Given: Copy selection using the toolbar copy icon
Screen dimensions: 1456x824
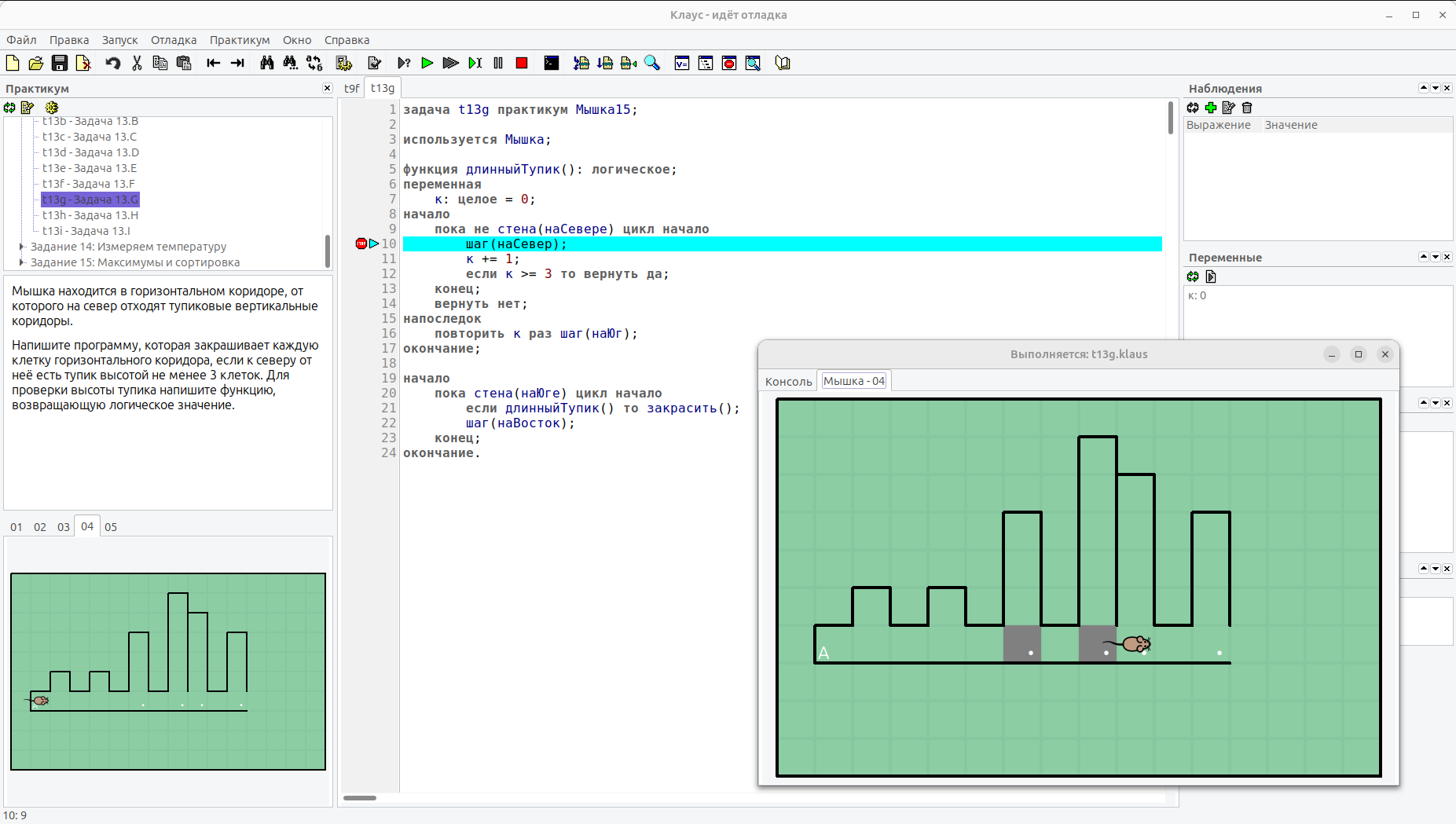Looking at the screenshot, I should pyautogui.click(x=160, y=63).
